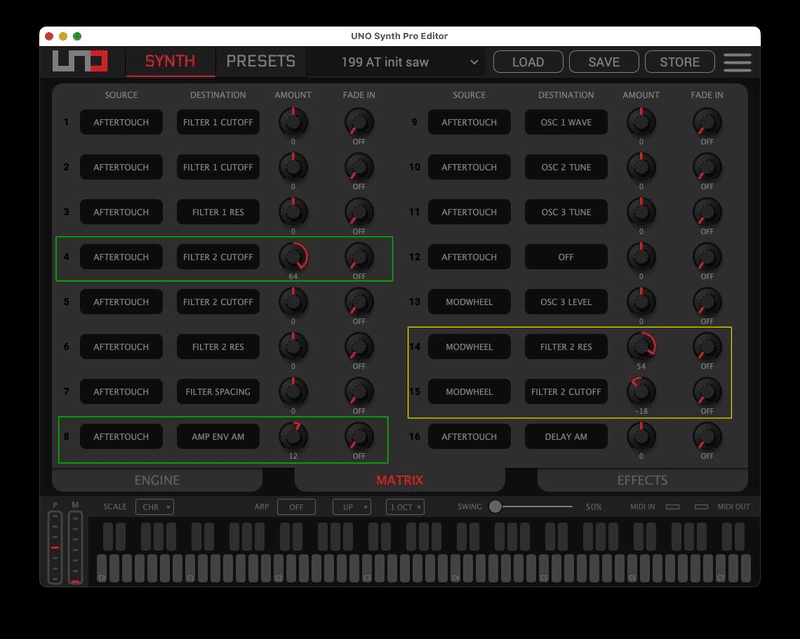Click the row 9 Fade In knob
800x639 pixels.
[x=707, y=122]
